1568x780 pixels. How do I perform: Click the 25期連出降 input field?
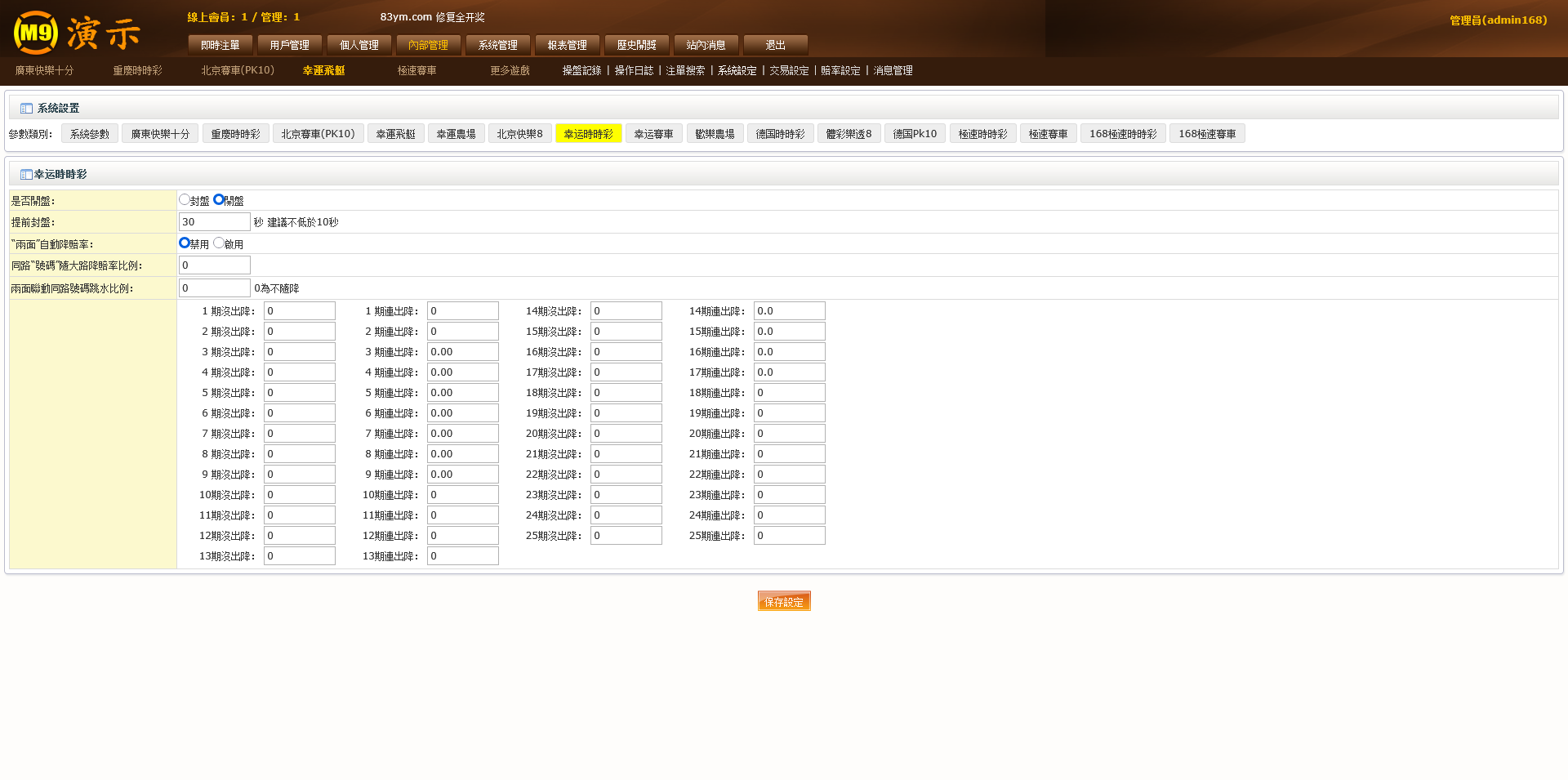point(789,536)
